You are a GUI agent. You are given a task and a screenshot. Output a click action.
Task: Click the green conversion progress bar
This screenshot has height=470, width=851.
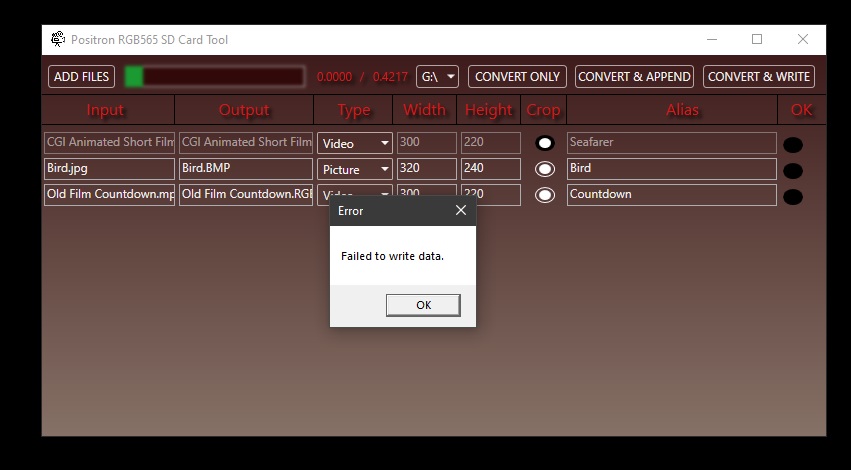214,77
